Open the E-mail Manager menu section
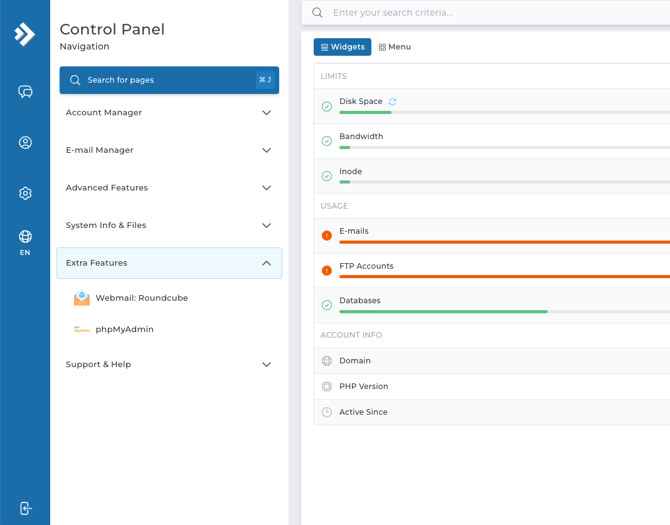 [x=169, y=150]
